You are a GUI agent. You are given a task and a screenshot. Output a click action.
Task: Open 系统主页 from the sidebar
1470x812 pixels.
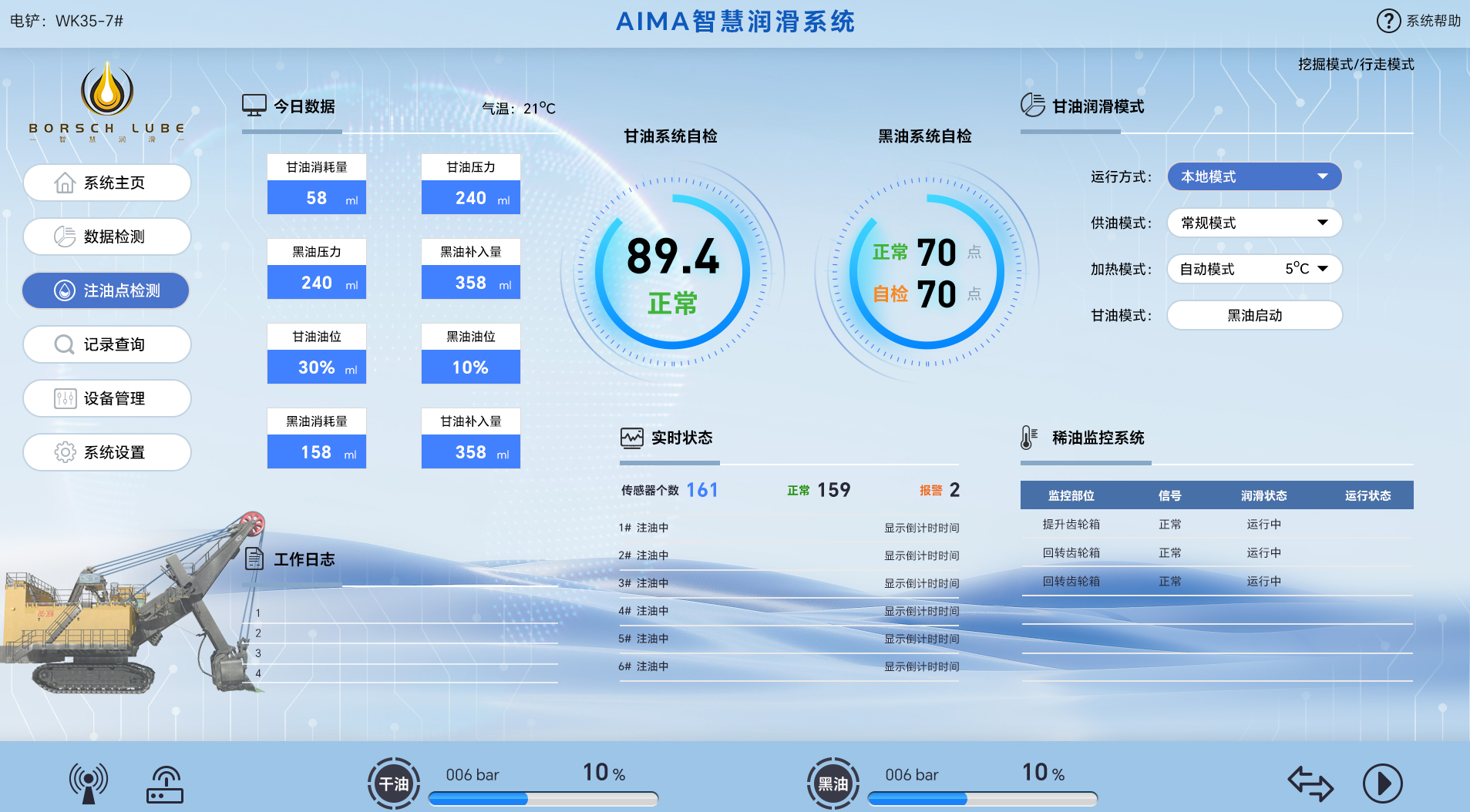107,183
